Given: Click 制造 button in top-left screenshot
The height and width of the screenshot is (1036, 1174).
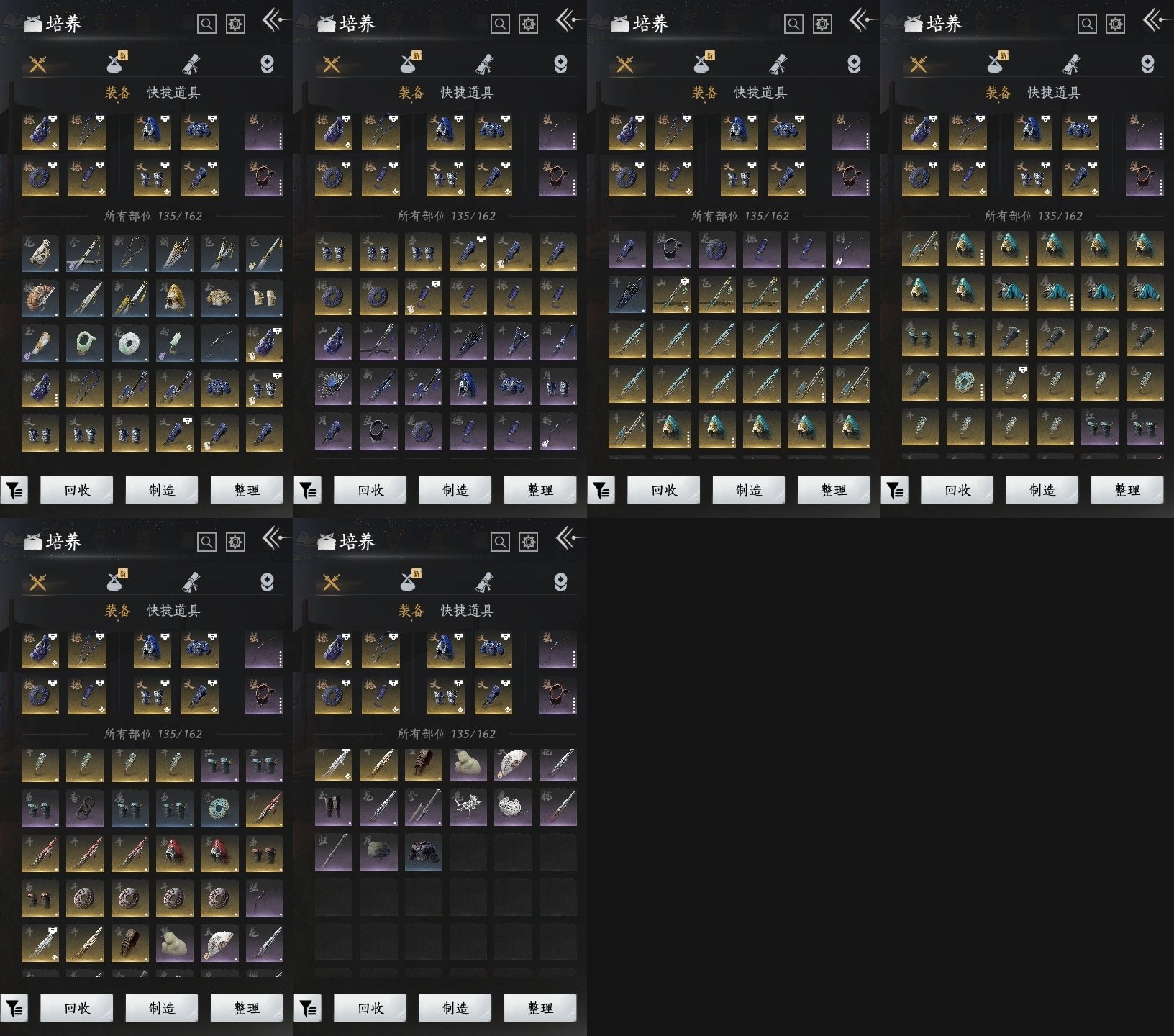Looking at the screenshot, I should pyautogui.click(x=162, y=490).
